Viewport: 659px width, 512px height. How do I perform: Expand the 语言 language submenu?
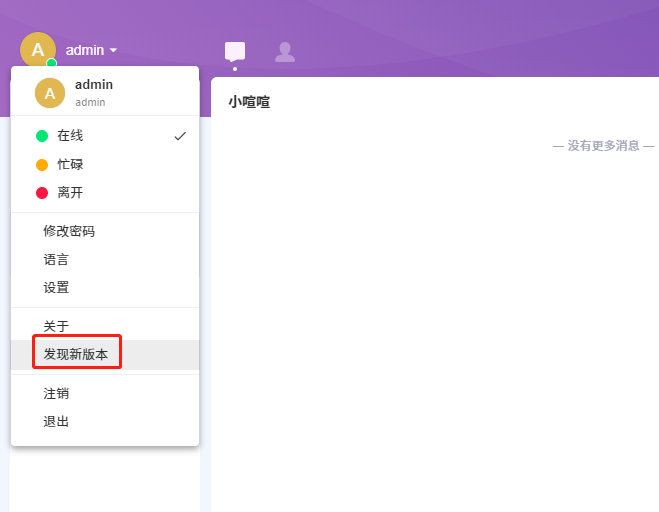56,259
